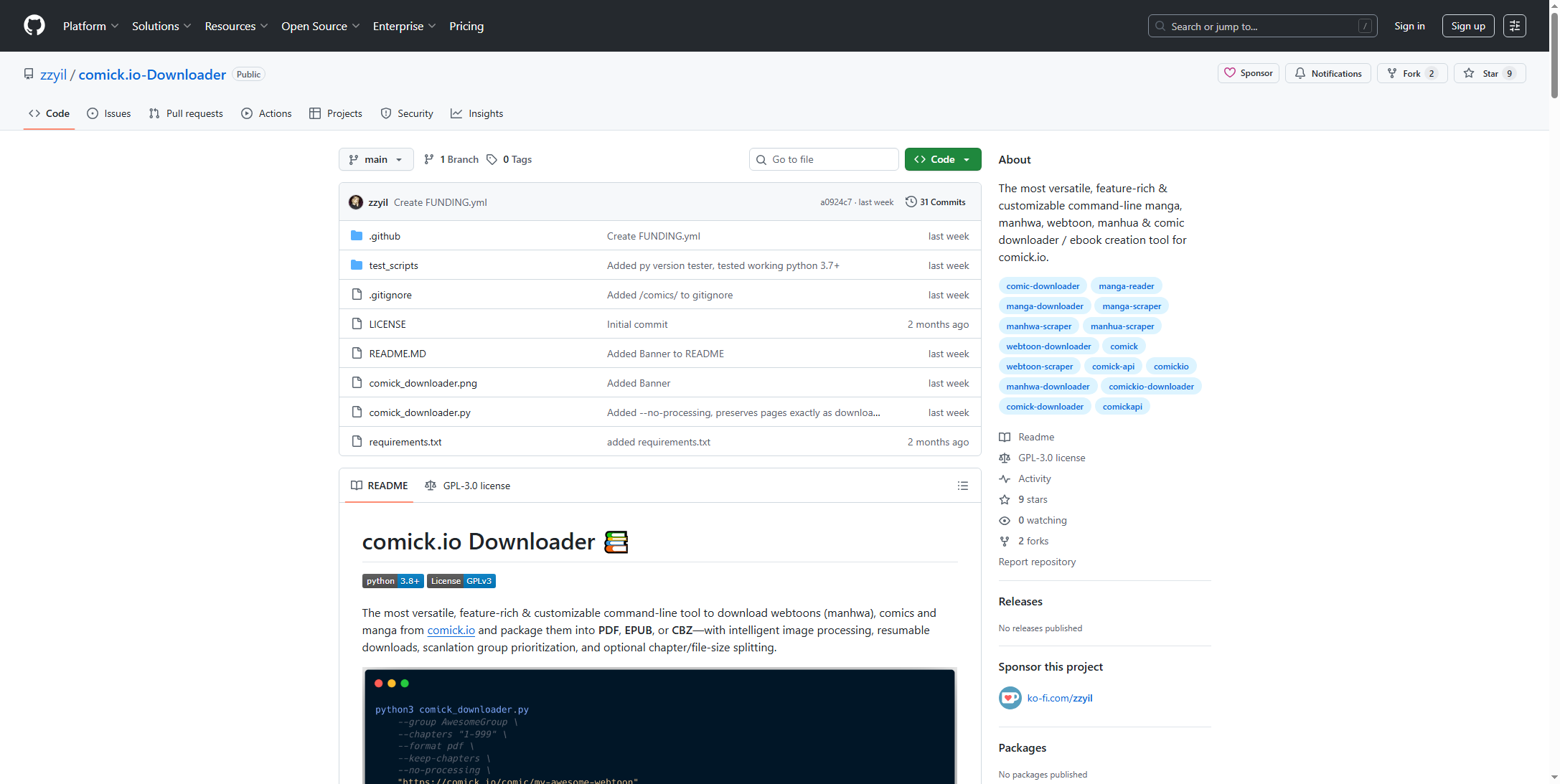The image size is (1560, 784).
Task: Open the Activity pulse link
Action: 1025,478
